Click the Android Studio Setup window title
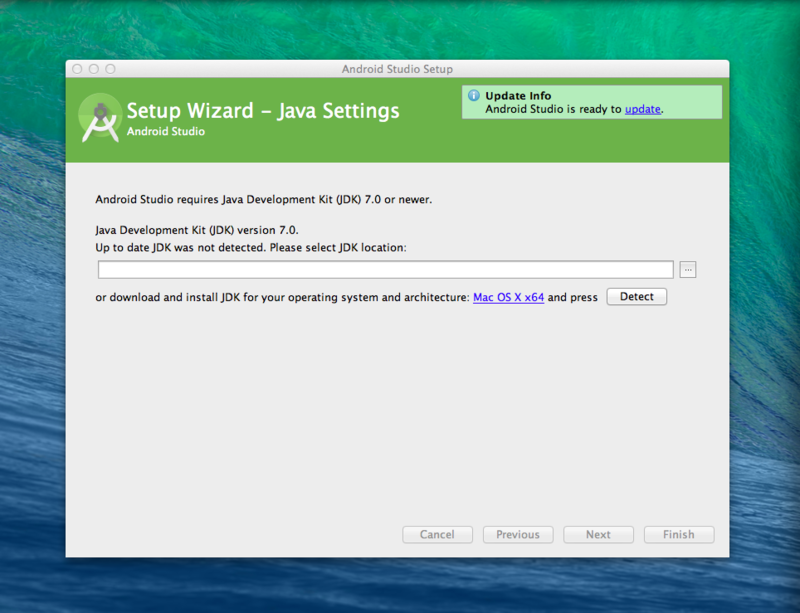The height and width of the screenshot is (613, 800). coord(397,69)
